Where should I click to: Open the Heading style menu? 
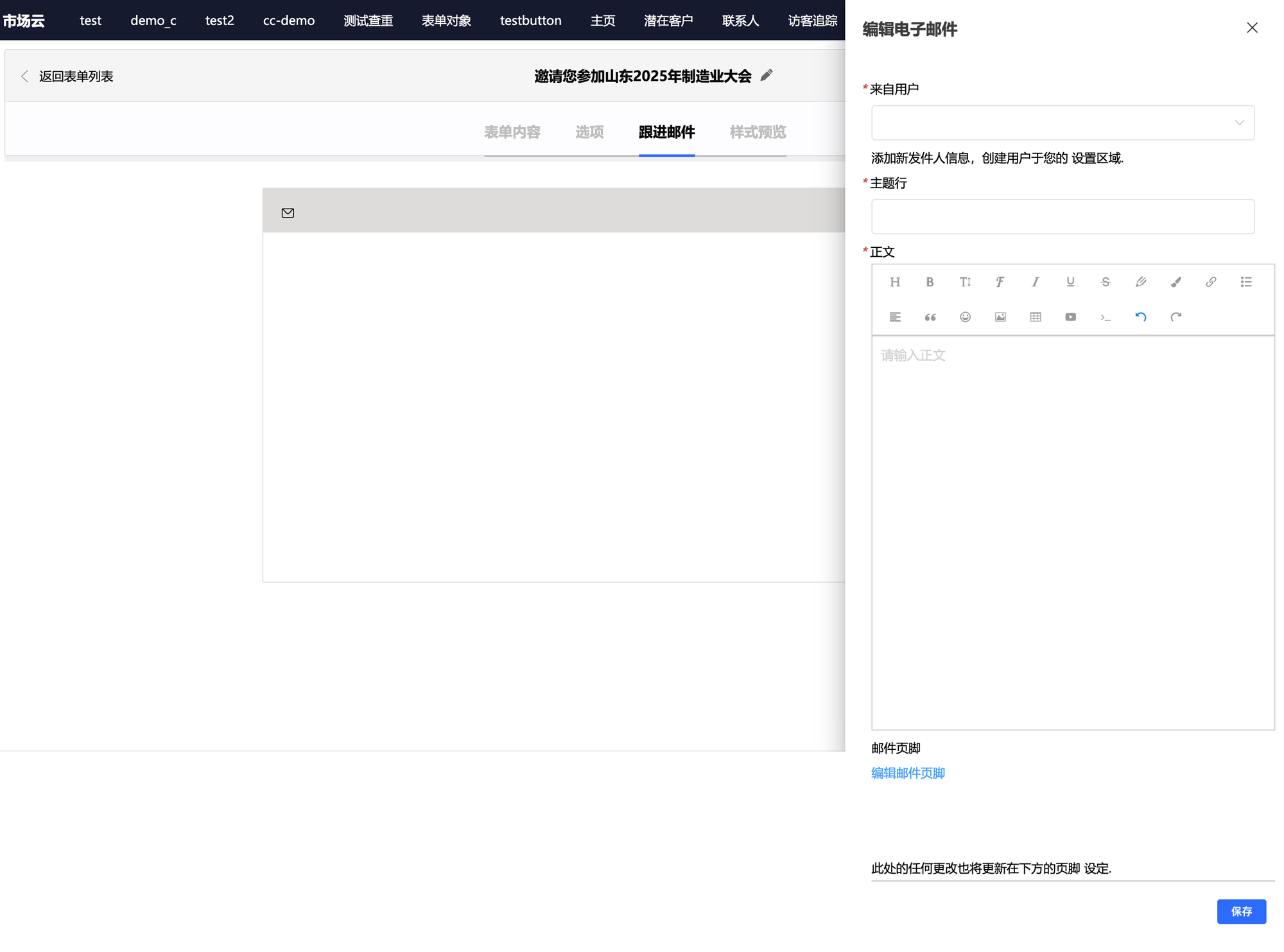pos(895,282)
